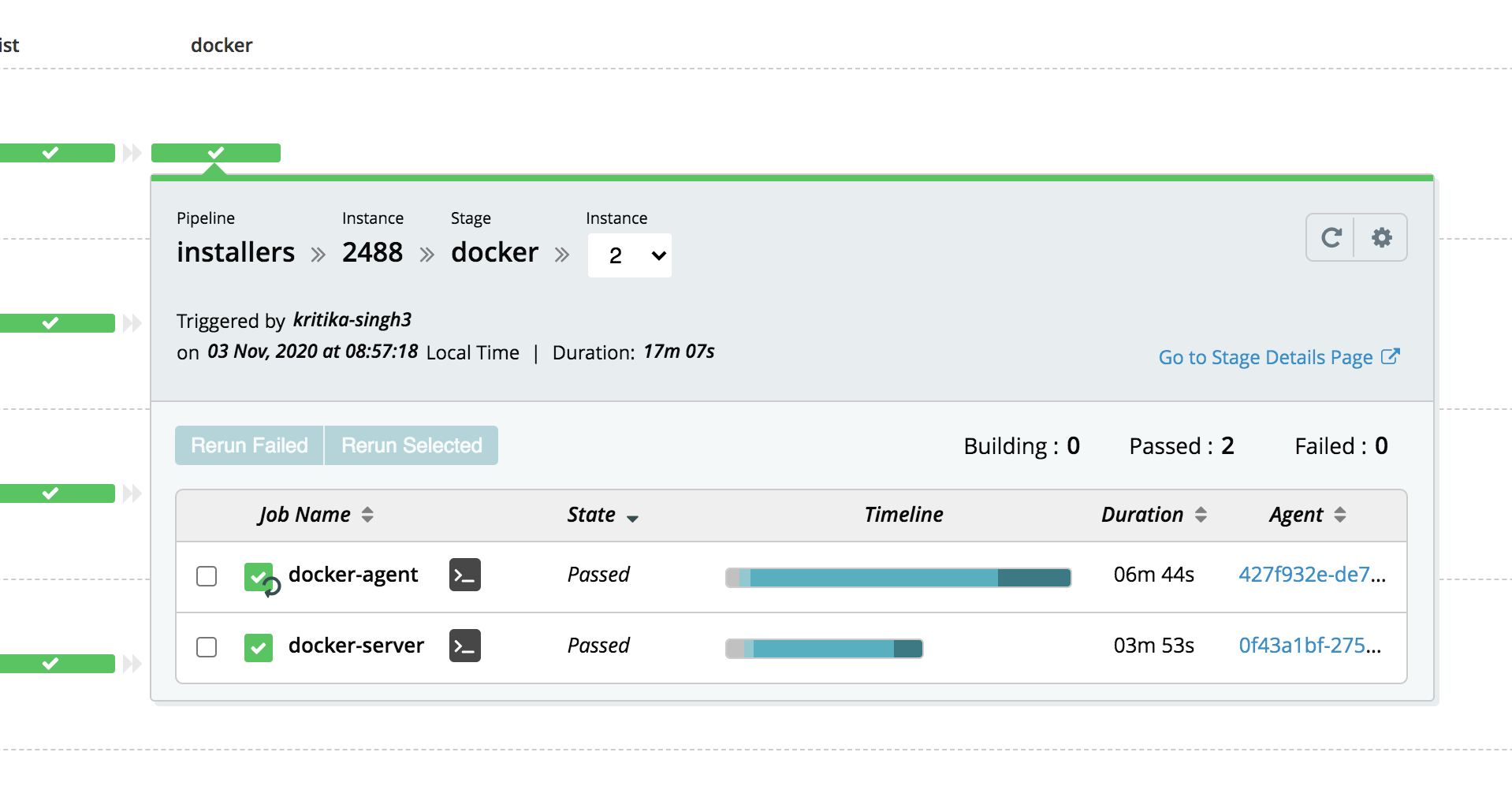Open agent 427f932e-de7... link
This screenshot has width=1512, height=793.
pos(1312,575)
